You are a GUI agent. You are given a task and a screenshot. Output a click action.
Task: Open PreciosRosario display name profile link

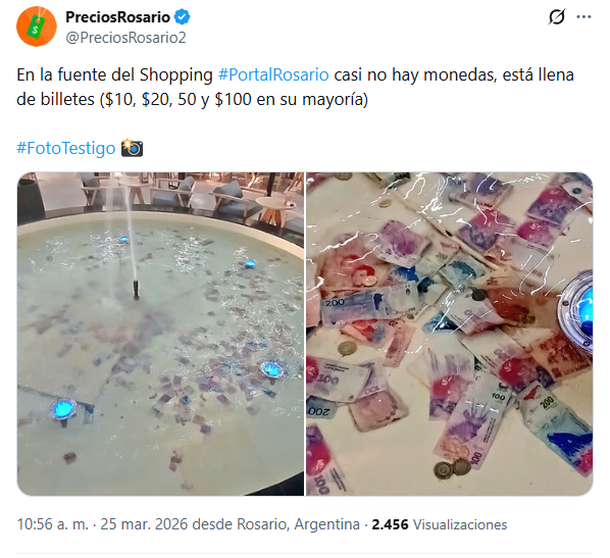coord(118,18)
